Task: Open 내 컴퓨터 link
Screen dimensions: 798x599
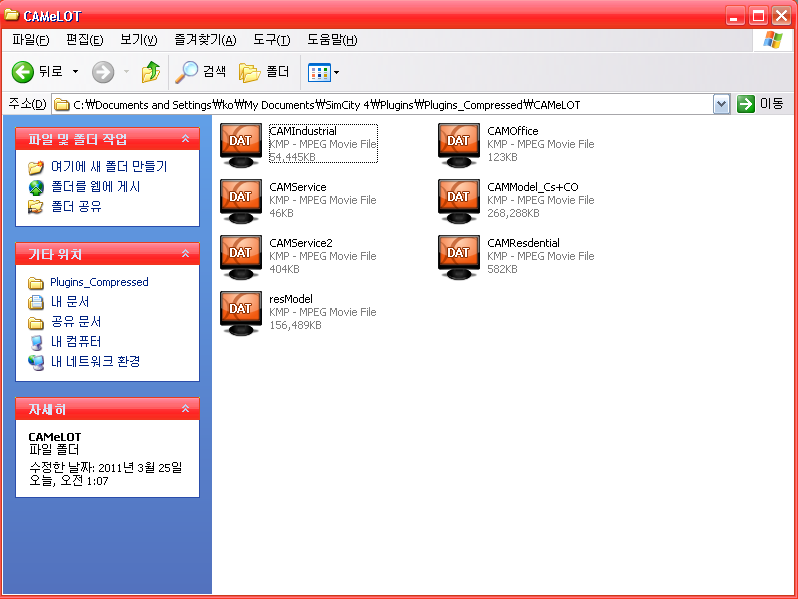Action: click(x=76, y=341)
